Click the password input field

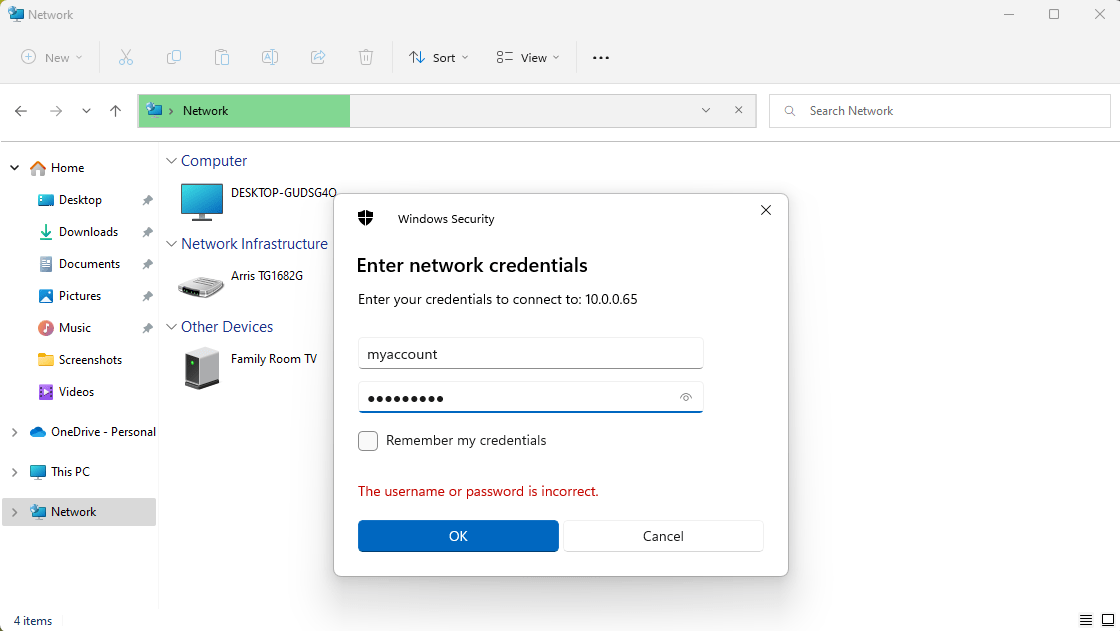531,397
